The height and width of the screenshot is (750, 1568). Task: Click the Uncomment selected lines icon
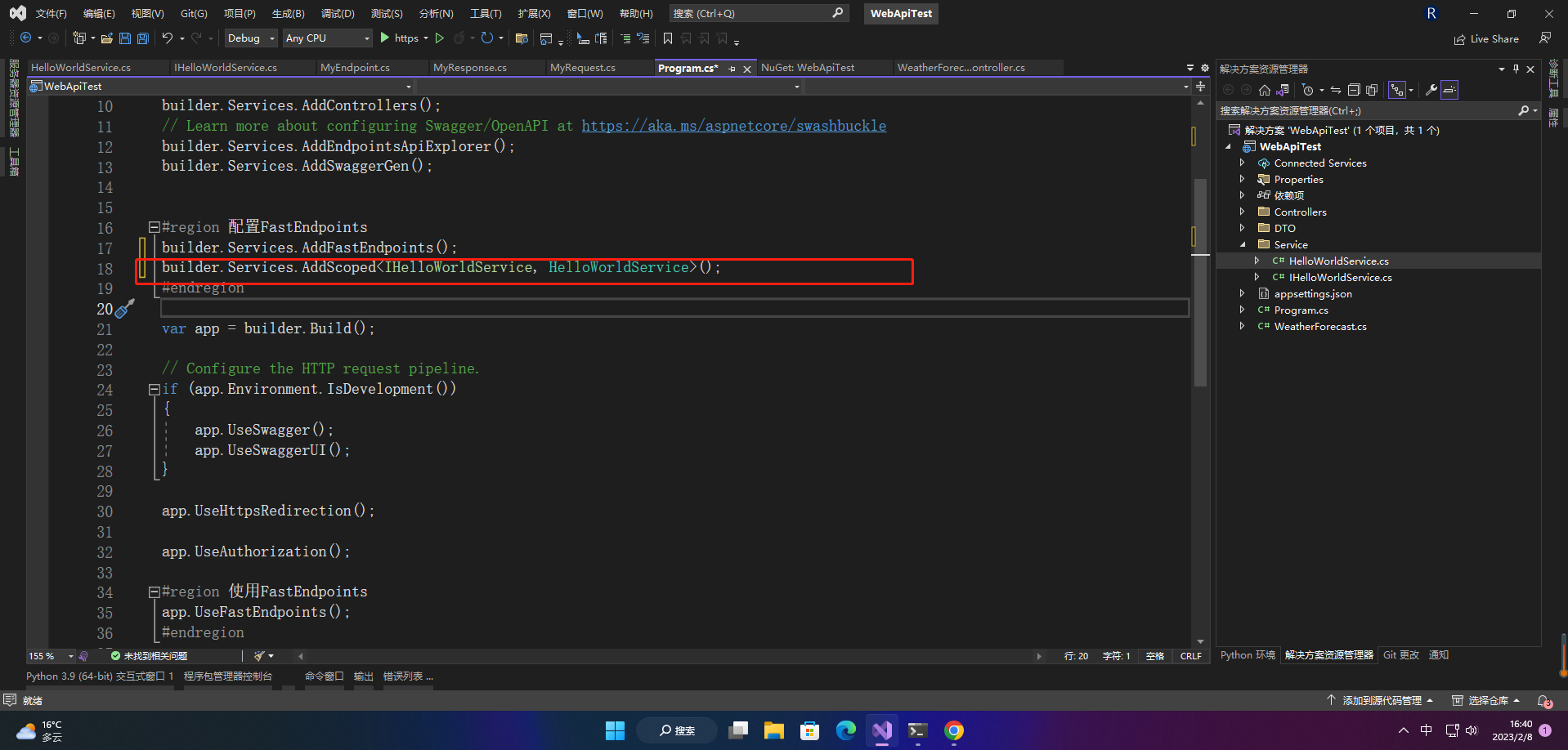pos(643,38)
